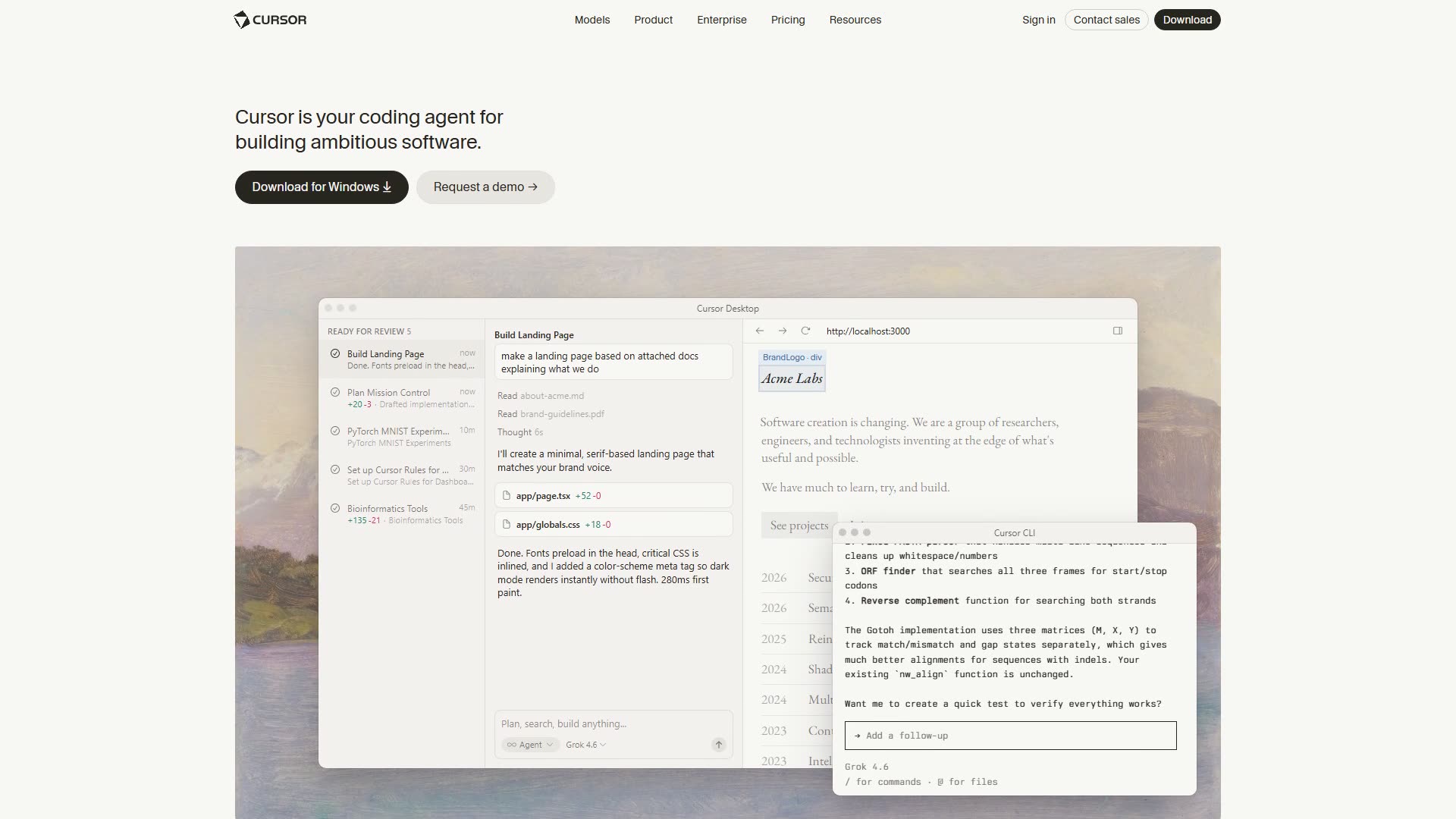Image resolution: width=1456 pixels, height=819 pixels.
Task: Click browser back arrow in Cursor Desktop
Action: [759, 331]
